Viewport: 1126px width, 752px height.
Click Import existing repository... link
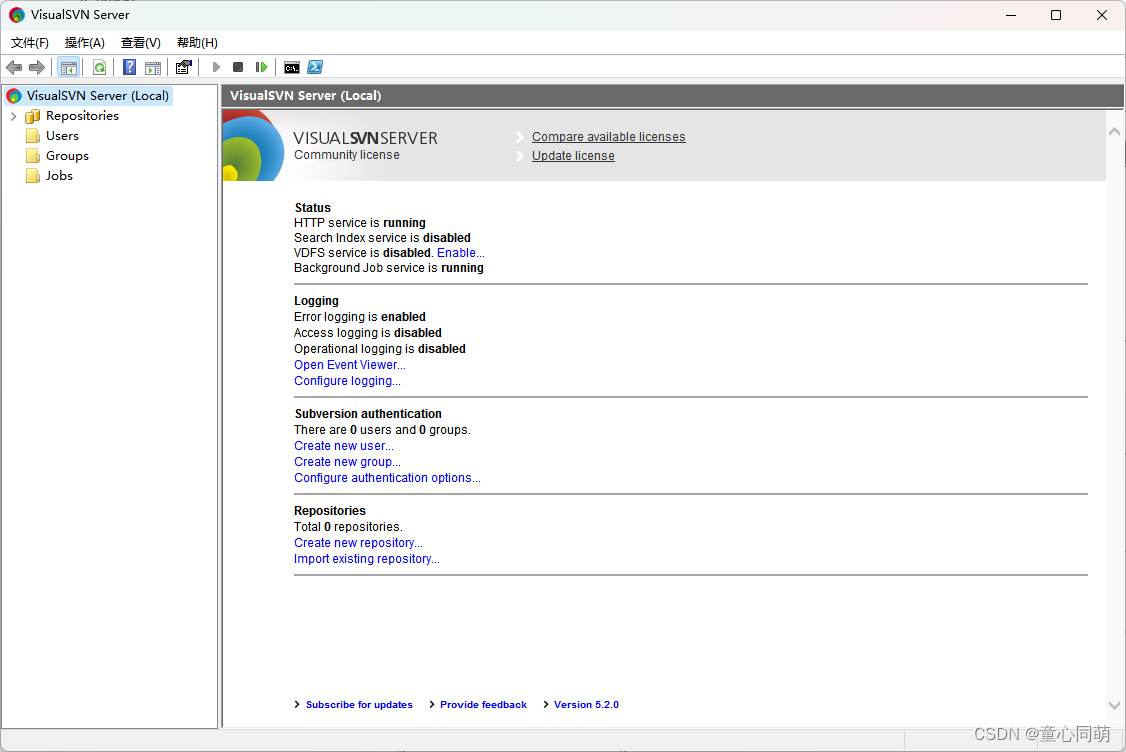[x=366, y=559]
